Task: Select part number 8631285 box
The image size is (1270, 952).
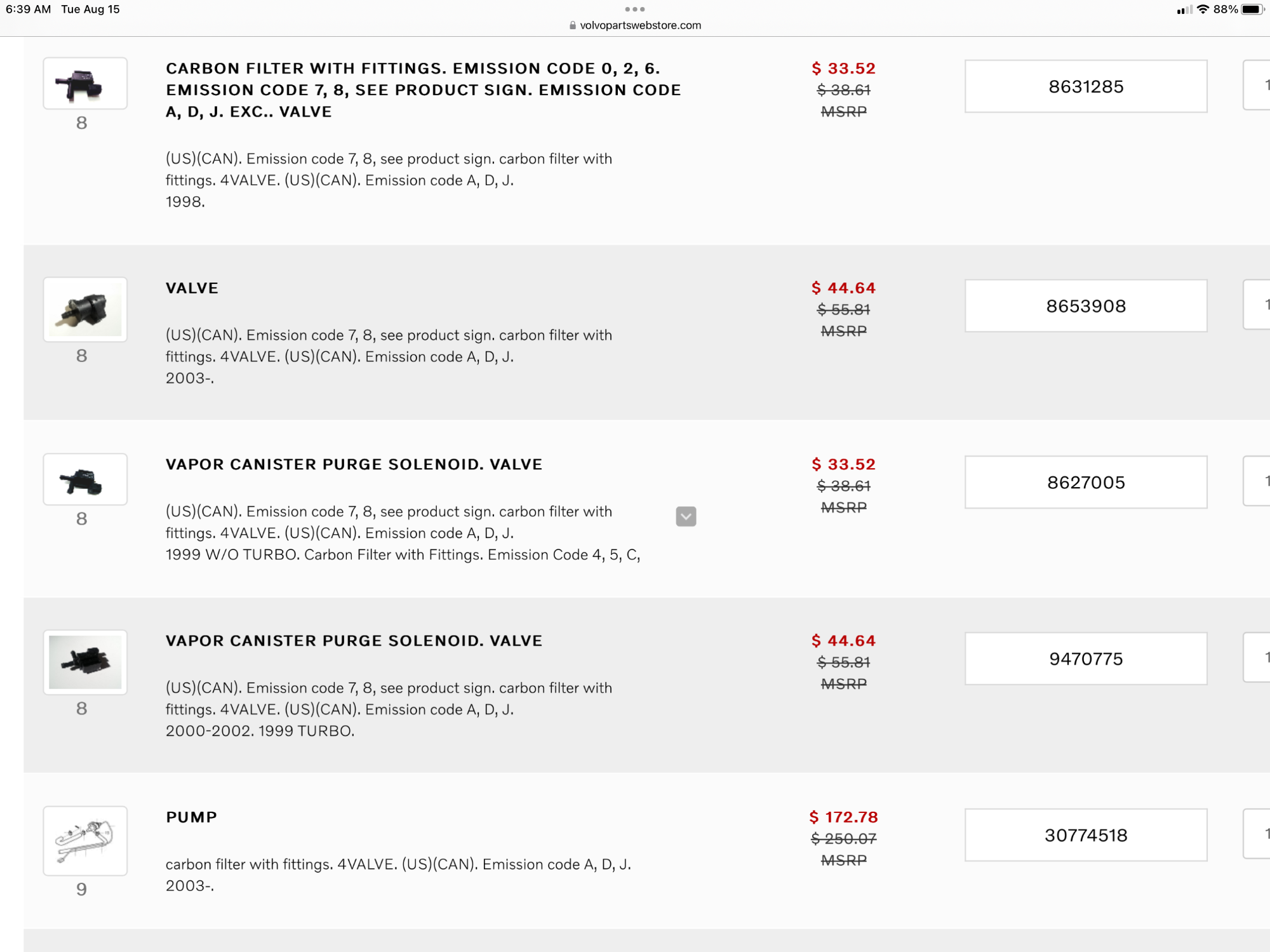Action: click(1086, 86)
